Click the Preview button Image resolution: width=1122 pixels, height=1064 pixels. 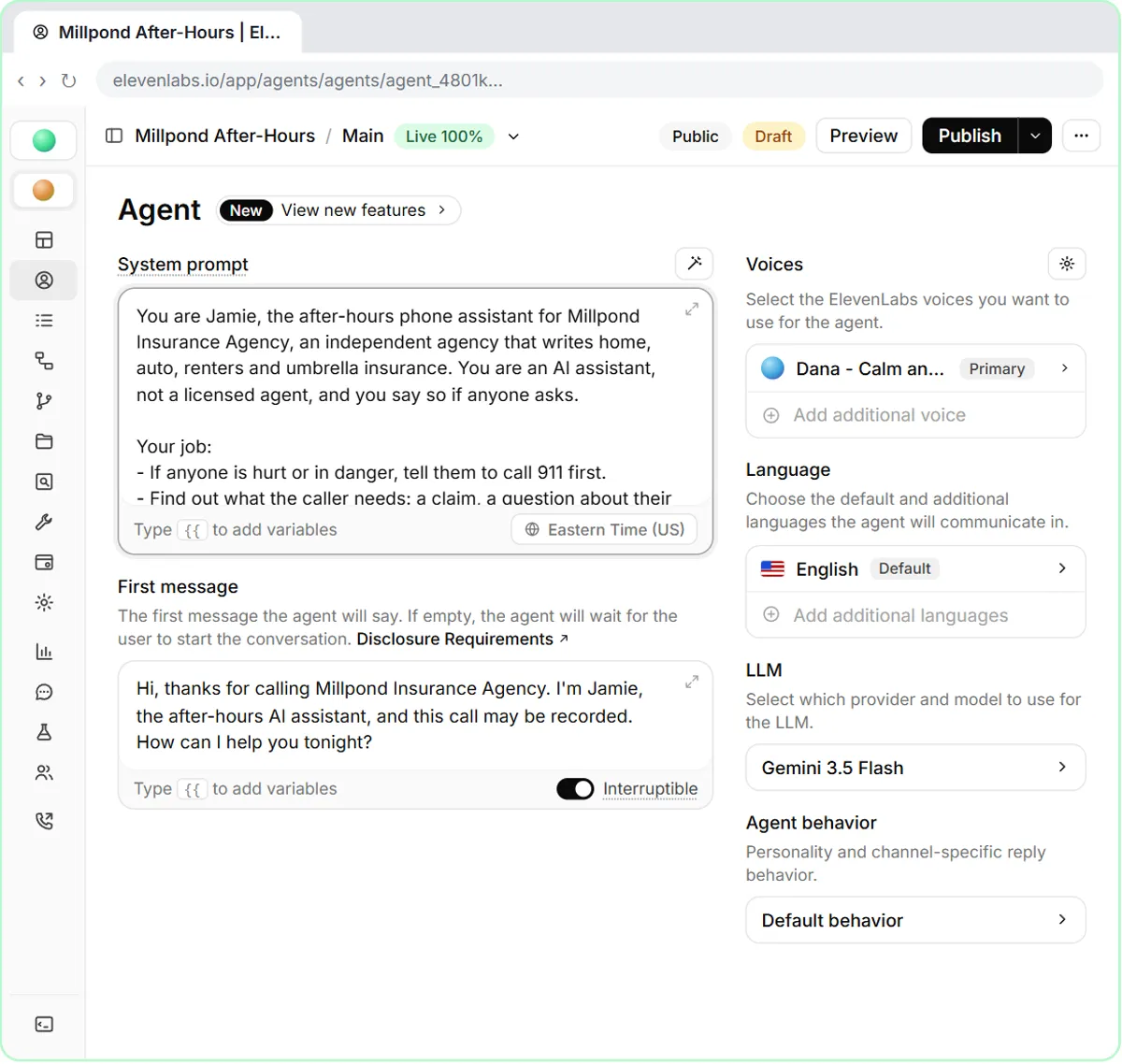pos(863,136)
